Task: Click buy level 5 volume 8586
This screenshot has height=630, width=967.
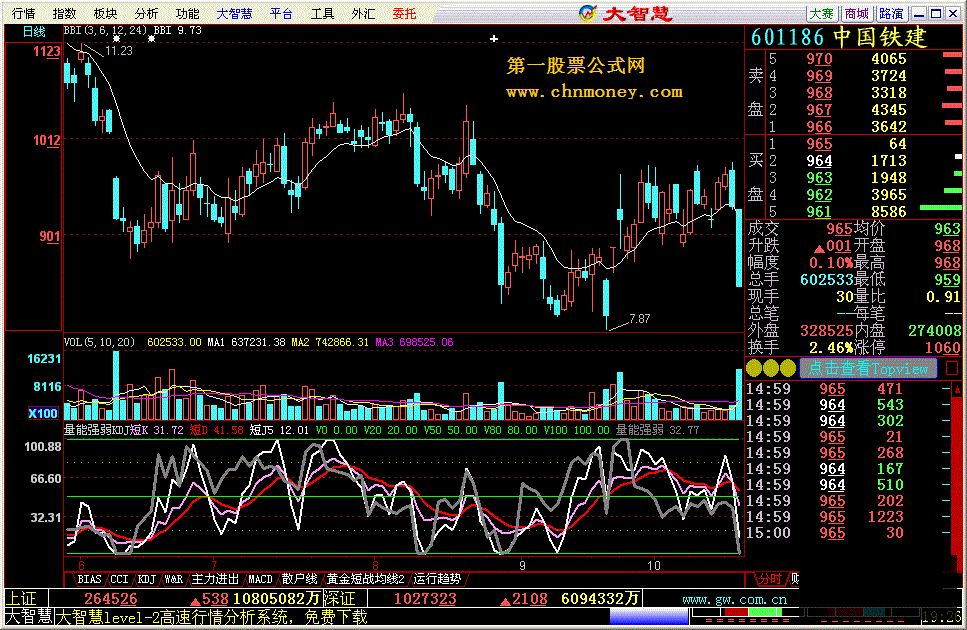Action: pos(889,212)
